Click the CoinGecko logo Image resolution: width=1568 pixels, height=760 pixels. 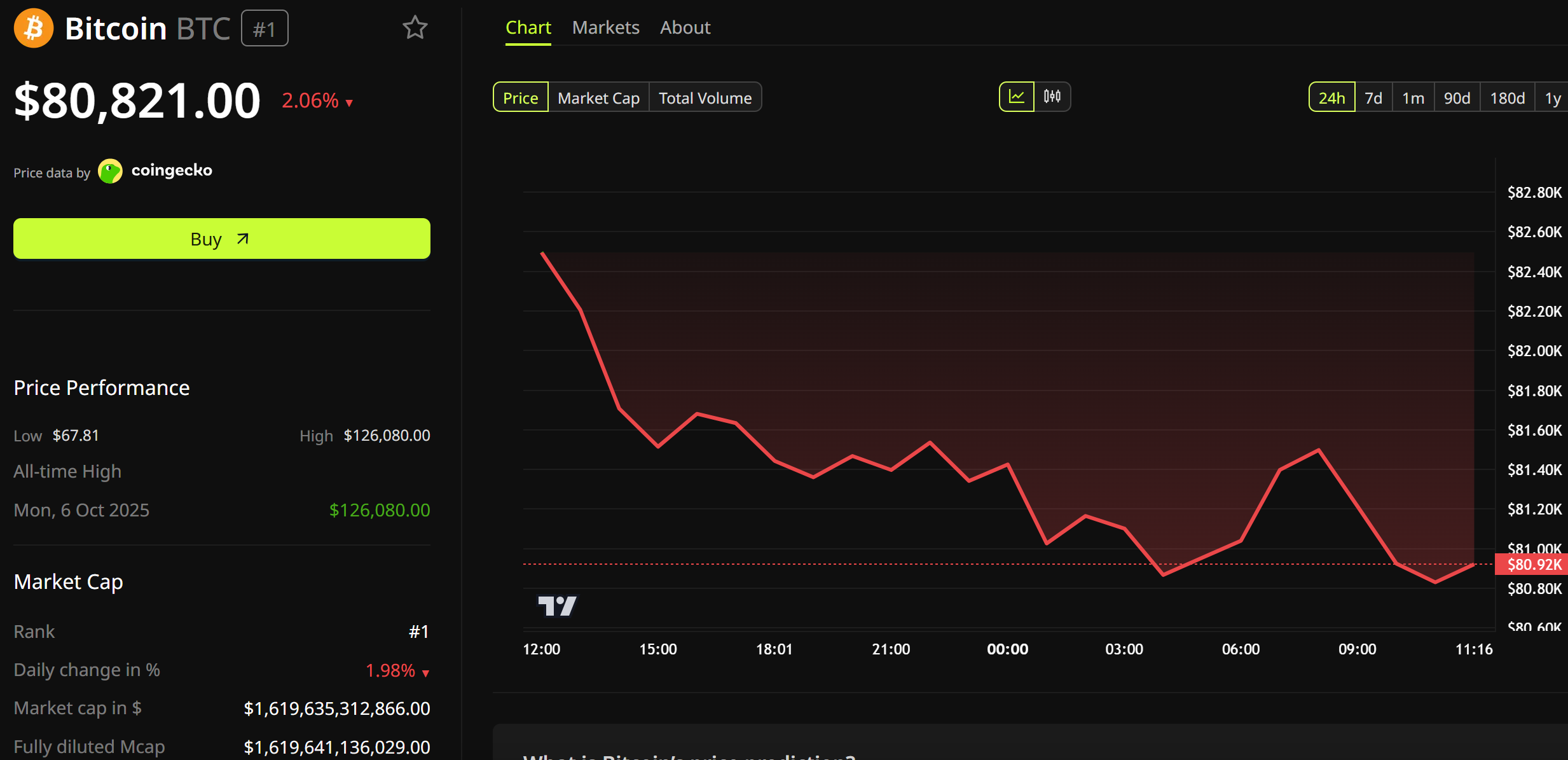(x=111, y=171)
